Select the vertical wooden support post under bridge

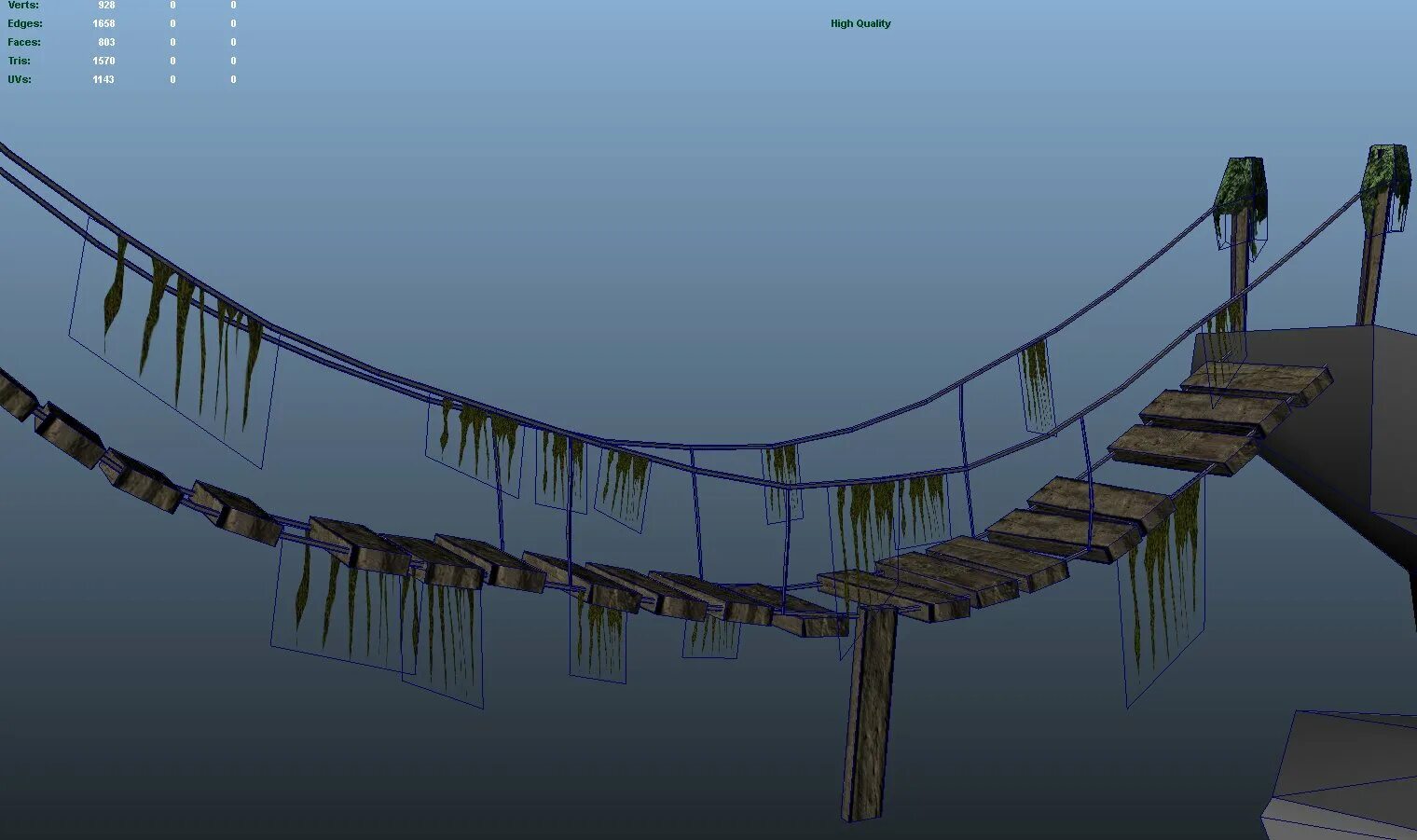pos(869,713)
